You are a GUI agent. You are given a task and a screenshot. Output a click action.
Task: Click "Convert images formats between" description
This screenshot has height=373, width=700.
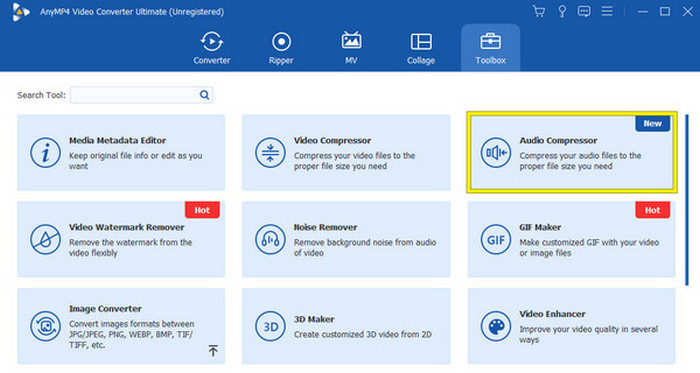point(132,335)
